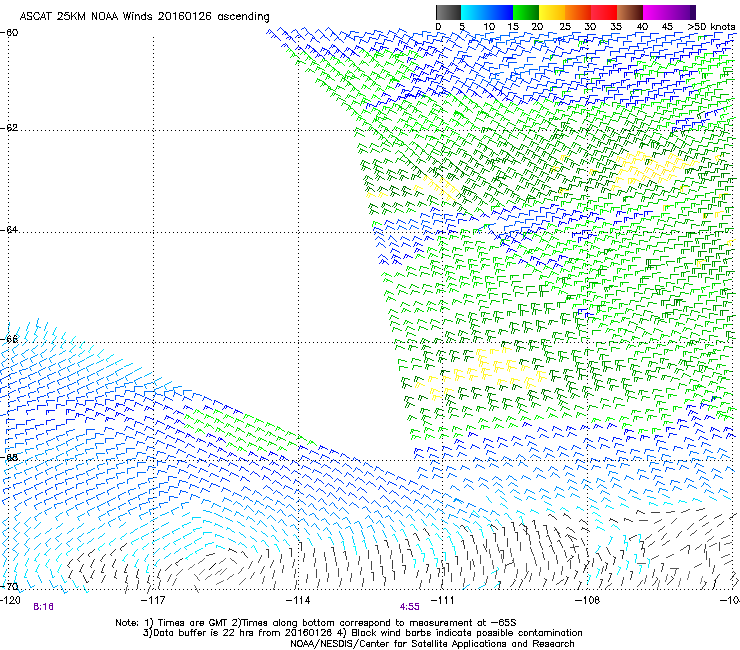Viewport: 740px width, 650px height.
Task: Click the -120 longitude axis label
Action: pos(10,600)
